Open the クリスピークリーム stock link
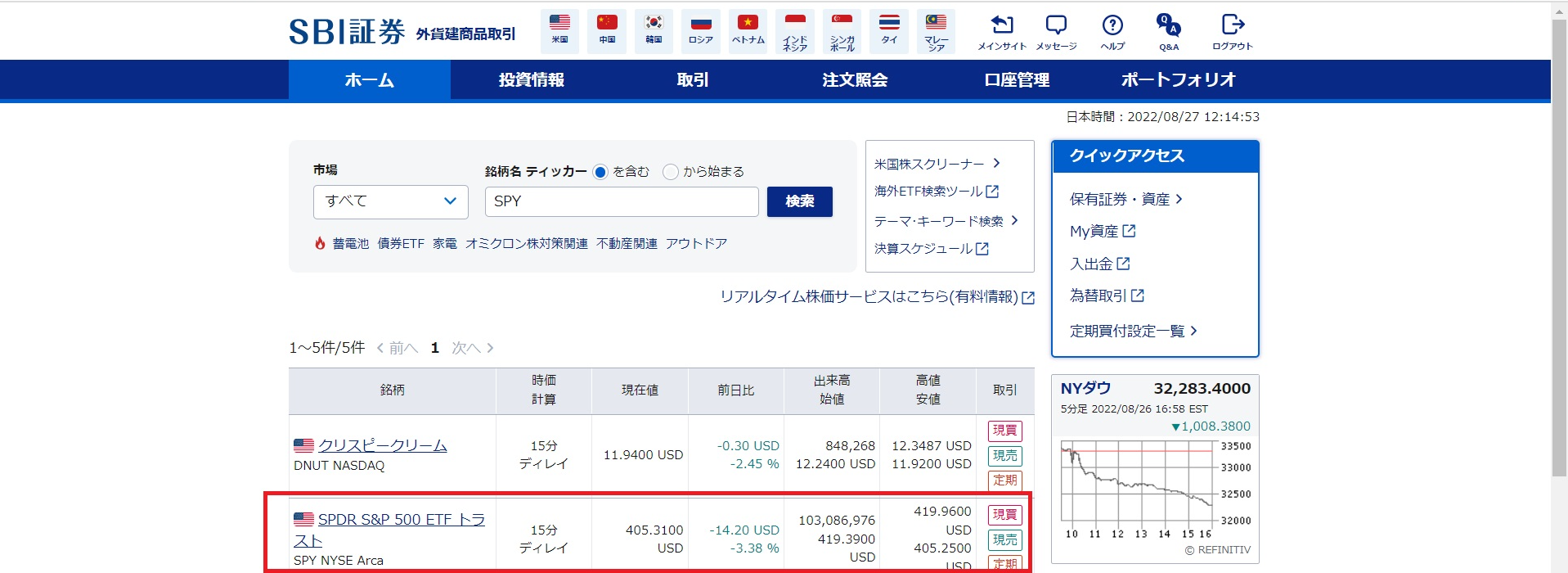 (383, 445)
